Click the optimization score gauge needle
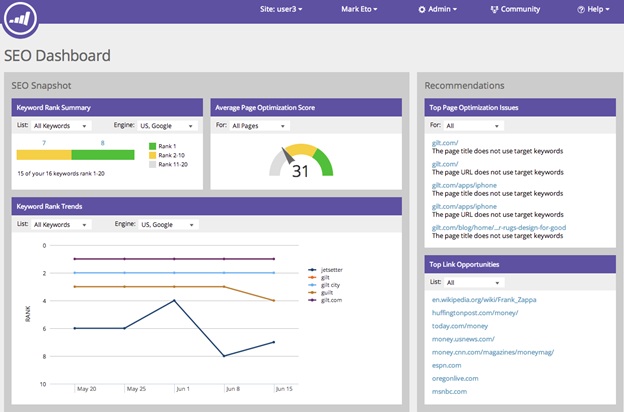 point(288,155)
